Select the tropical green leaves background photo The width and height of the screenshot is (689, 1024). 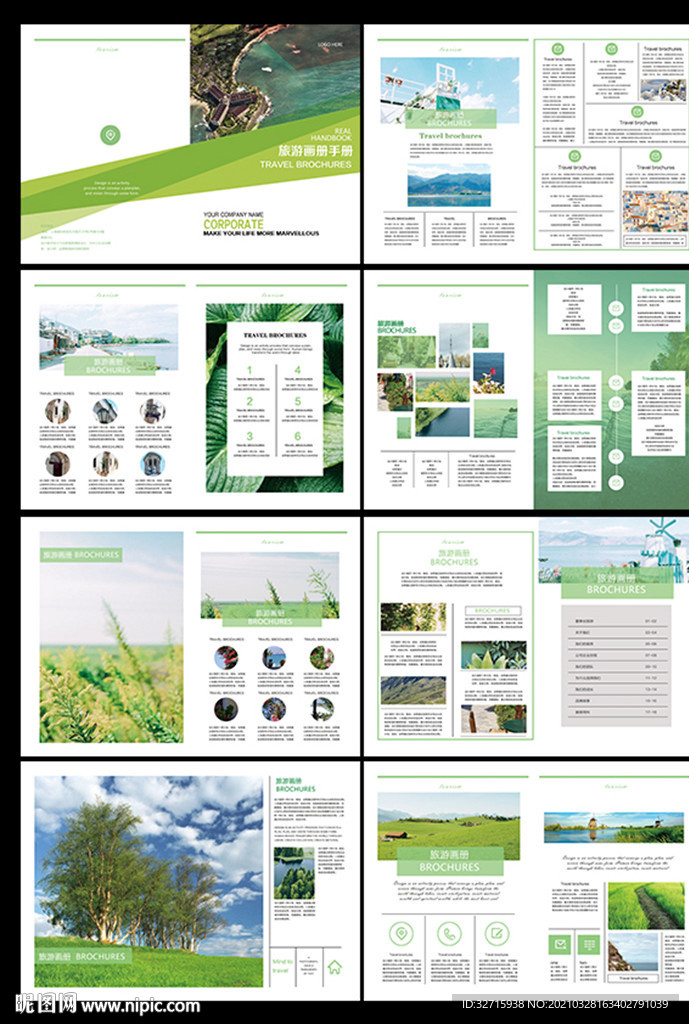274,398
